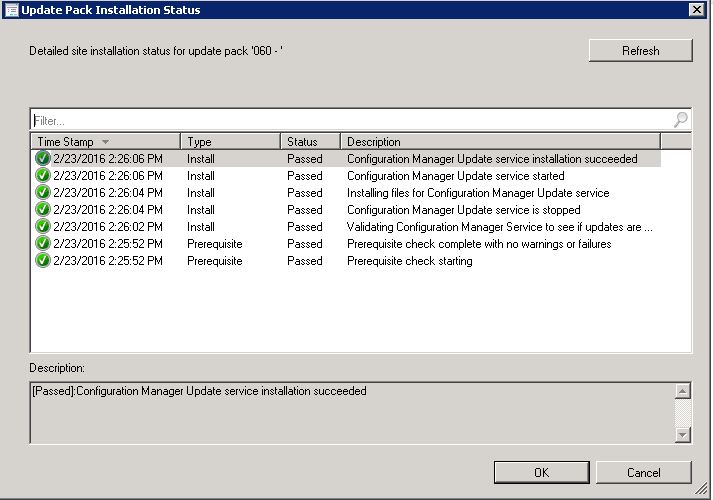
Task: Confirm the dialog with OK
Action: [541, 472]
